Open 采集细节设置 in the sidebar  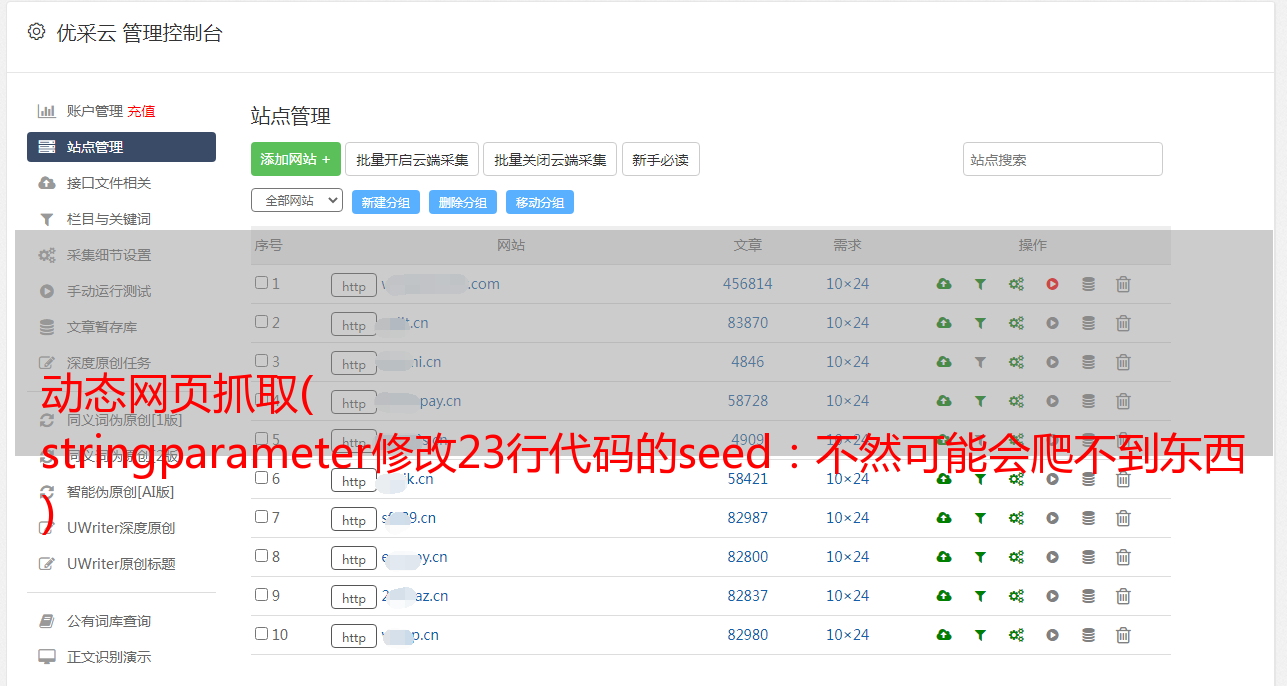tap(109, 255)
